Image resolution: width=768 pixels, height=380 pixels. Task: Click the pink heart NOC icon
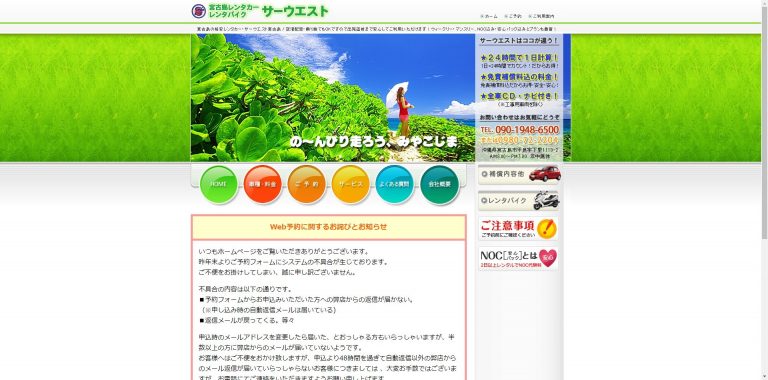pos(547,258)
